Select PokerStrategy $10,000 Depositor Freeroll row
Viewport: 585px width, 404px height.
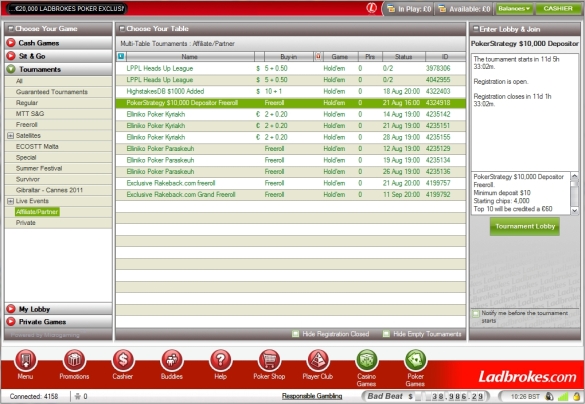[291, 103]
